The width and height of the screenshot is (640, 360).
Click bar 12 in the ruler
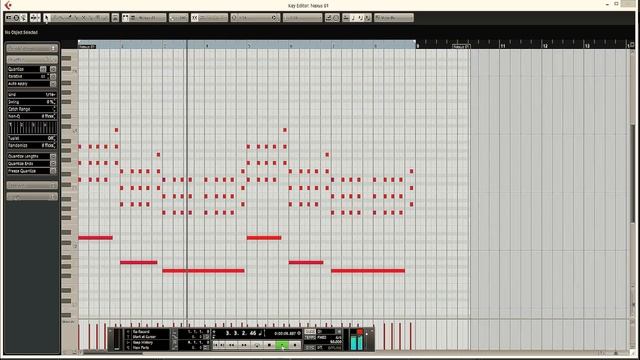click(545, 46)
